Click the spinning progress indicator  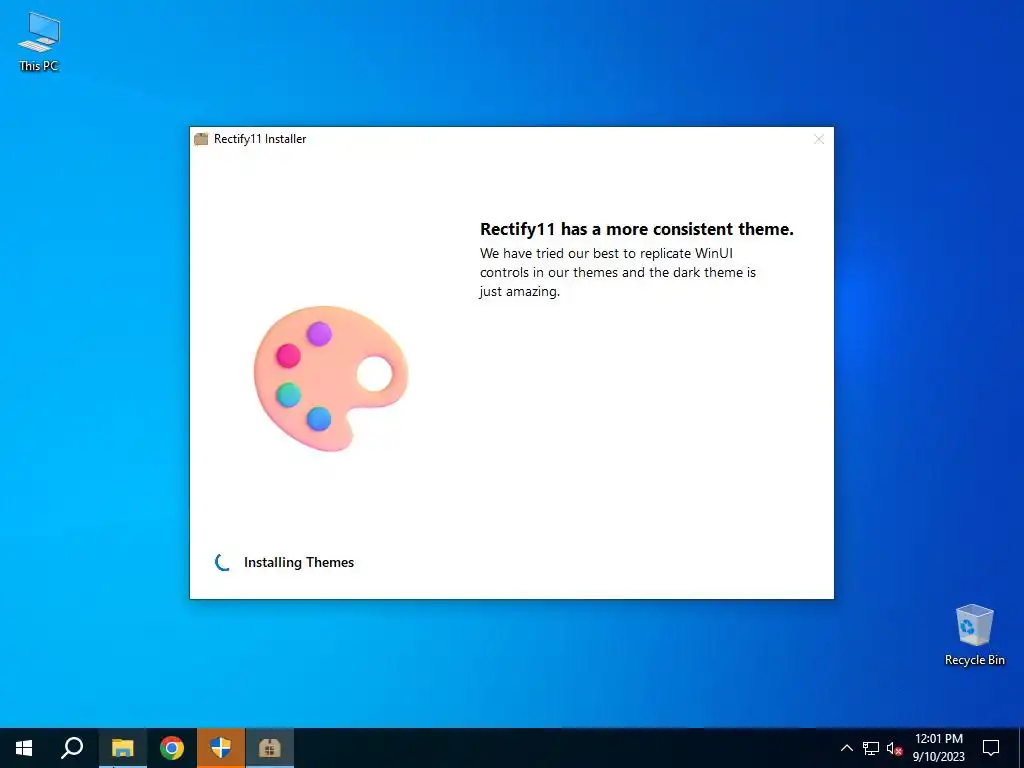(x=223, y=562)
